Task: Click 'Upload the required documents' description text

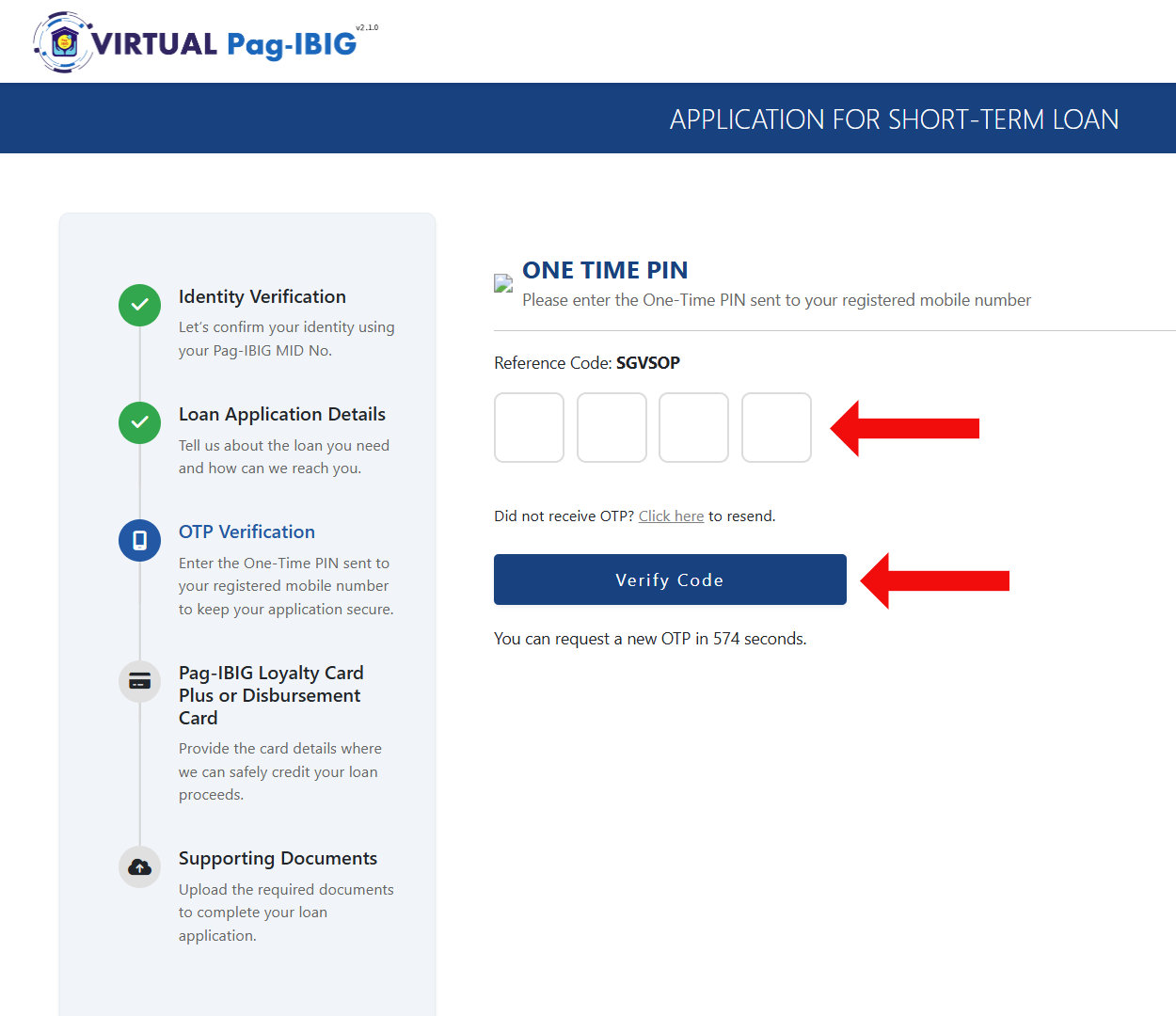Action: pyautogui.click(x=286, y=913)
